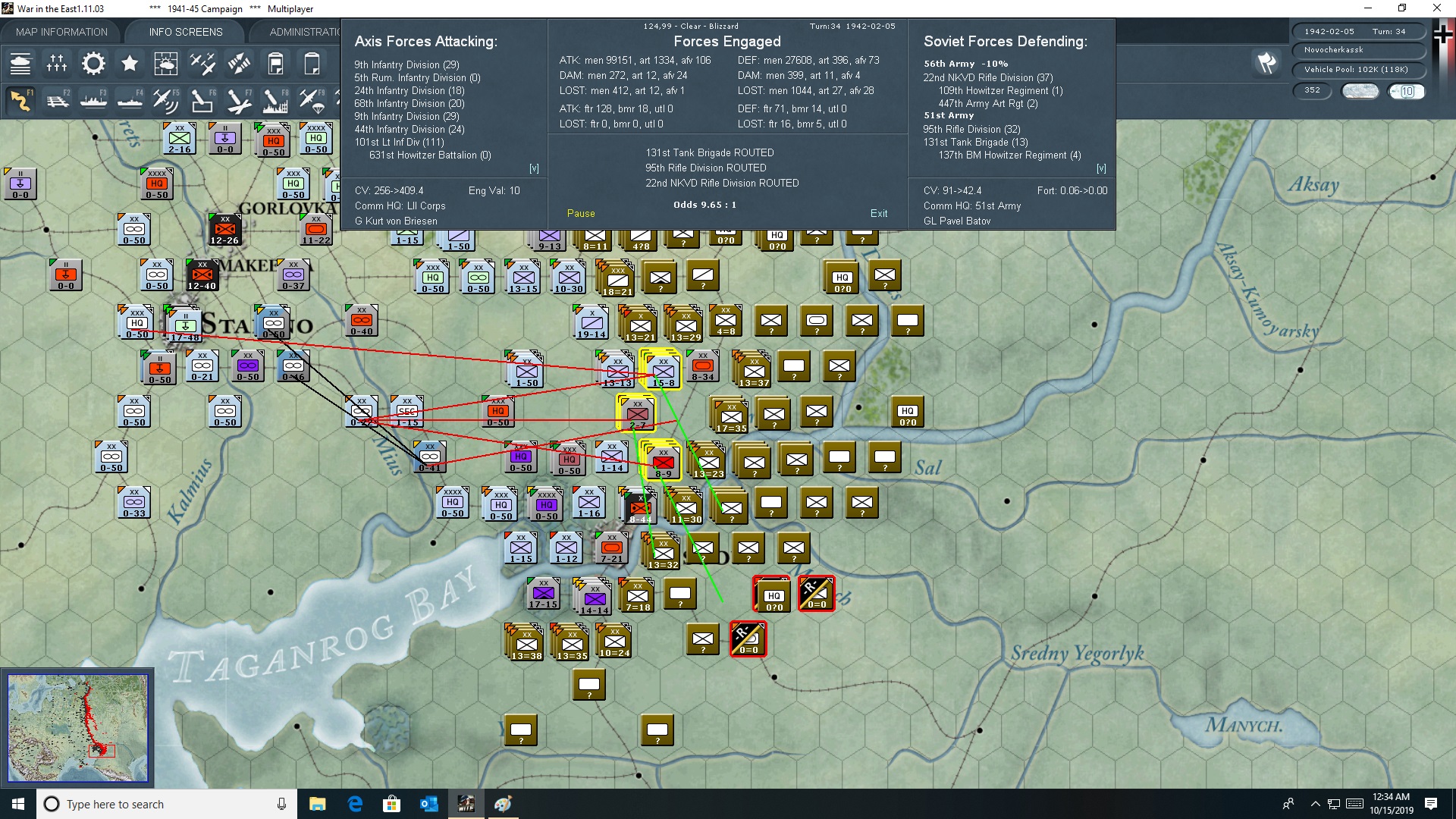The width and height of the screenshot is (1456, 819).
Task: Toggle the terrain preview beside zoom control
Action: (x=1360, y=90)
